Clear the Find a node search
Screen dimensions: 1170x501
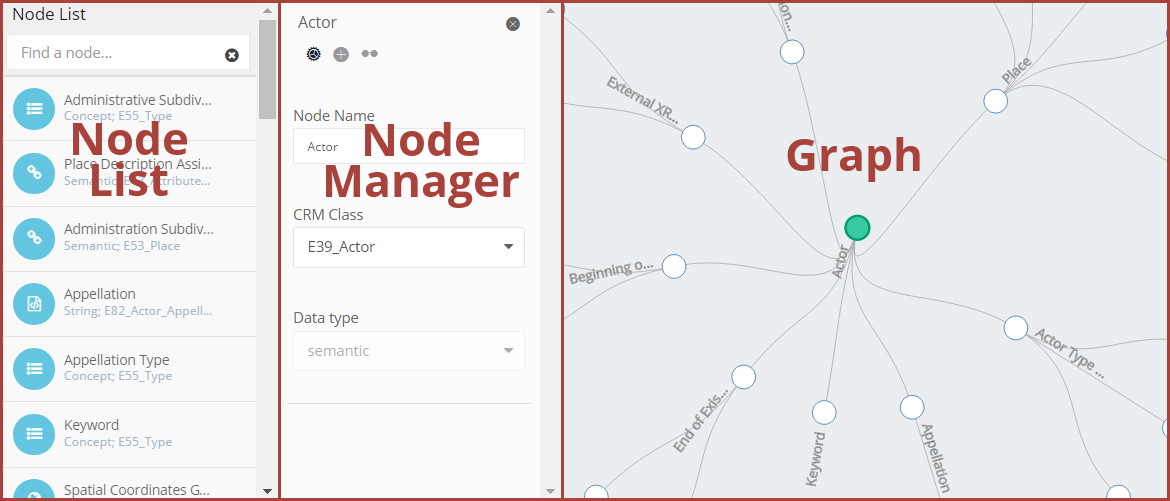[x=232, y=55]
